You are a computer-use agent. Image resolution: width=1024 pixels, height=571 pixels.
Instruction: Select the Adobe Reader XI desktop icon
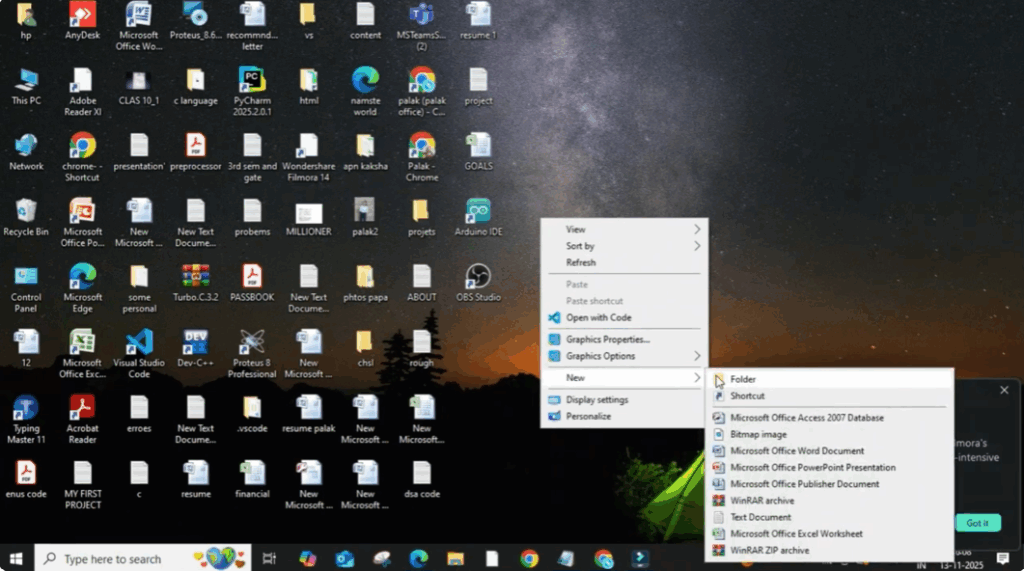(82, 91)
